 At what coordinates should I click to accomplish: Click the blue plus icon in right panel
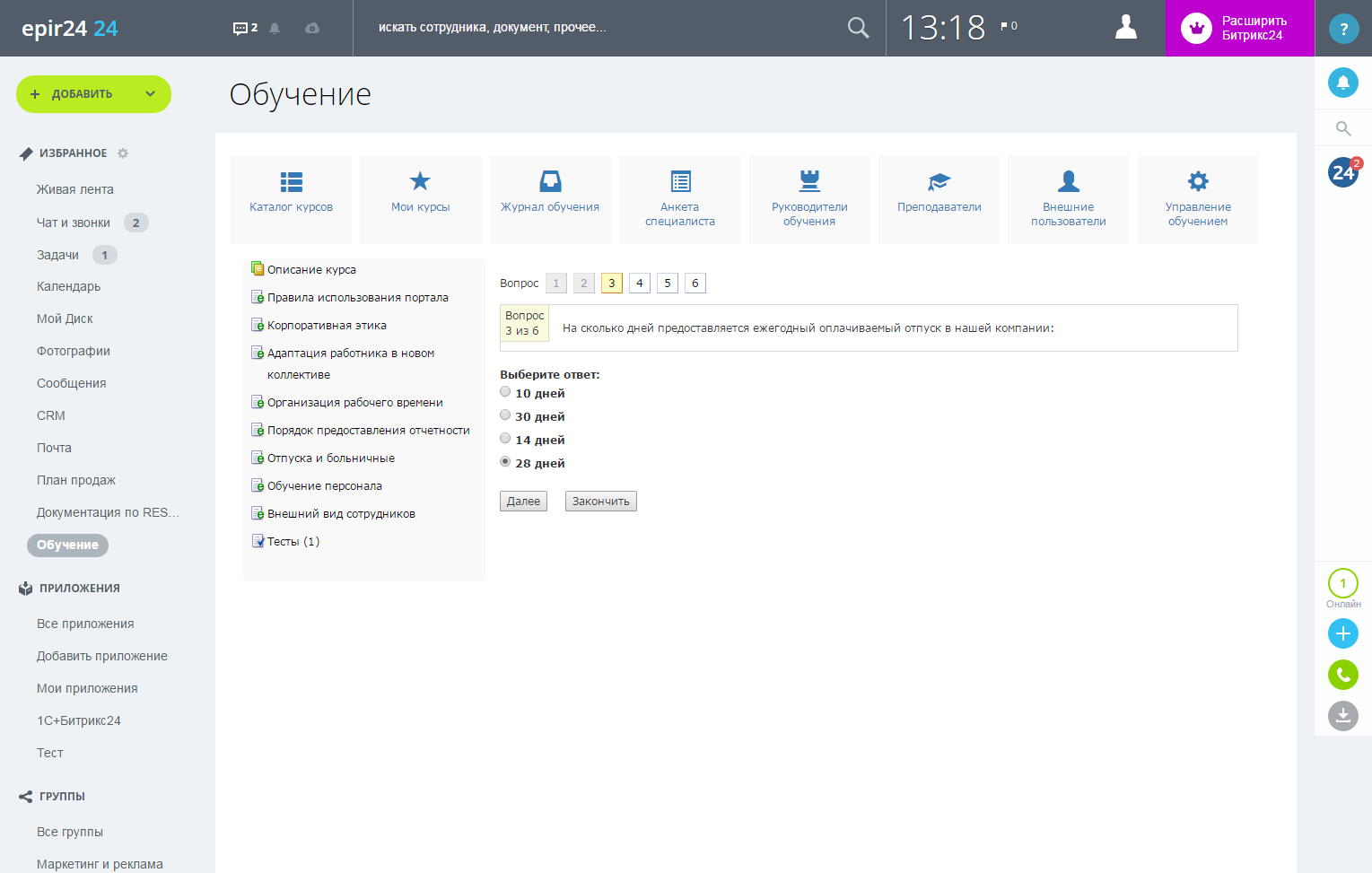1343,633
